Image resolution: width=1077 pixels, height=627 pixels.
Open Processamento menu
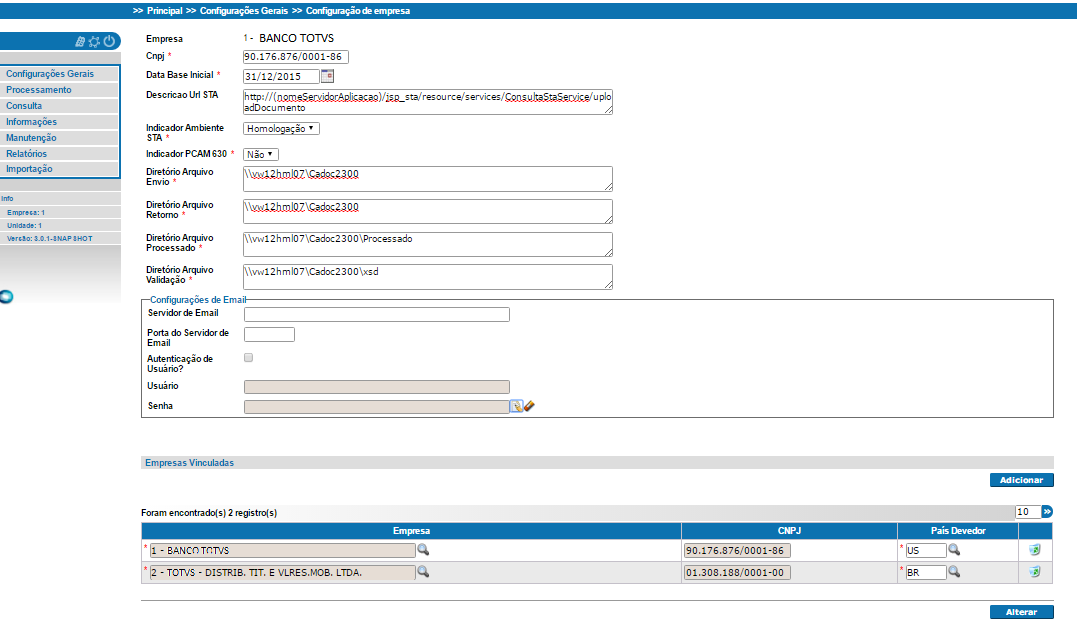60,90
